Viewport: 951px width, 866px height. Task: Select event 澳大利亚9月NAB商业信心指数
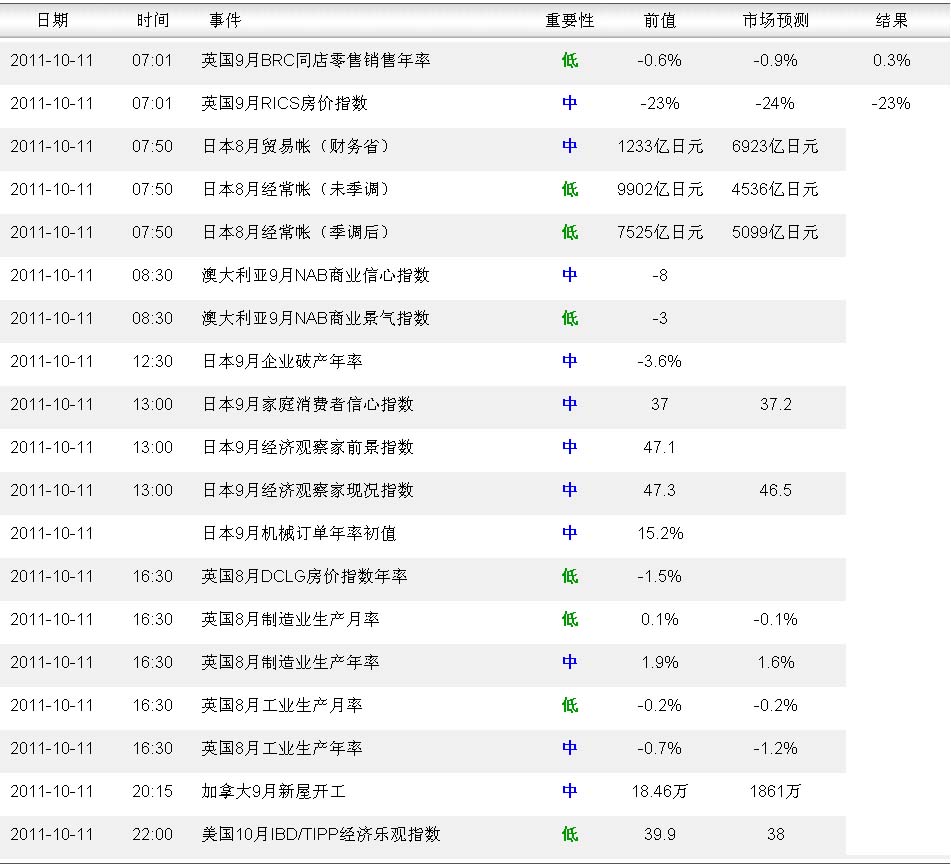coord(315,276)
